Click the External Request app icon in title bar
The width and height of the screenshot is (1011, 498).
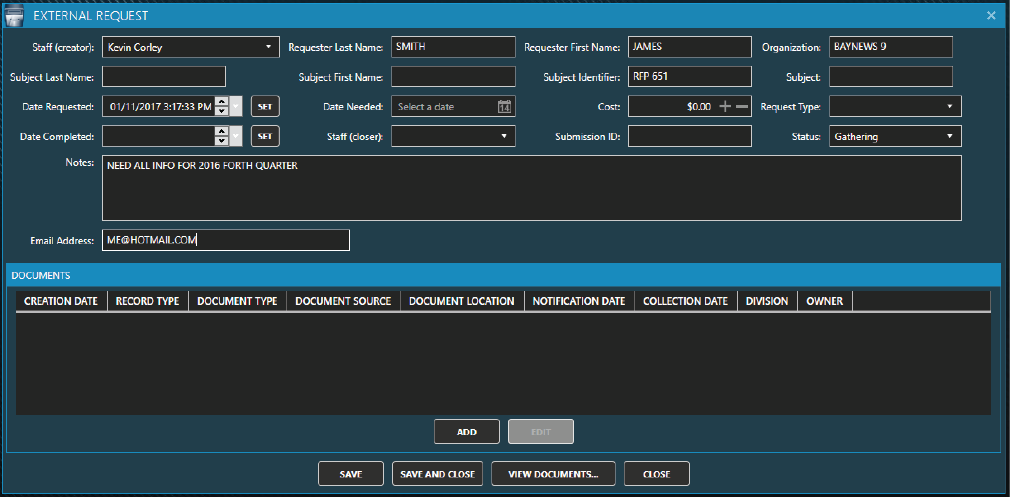pyautogui.click(x=14, y=15)
